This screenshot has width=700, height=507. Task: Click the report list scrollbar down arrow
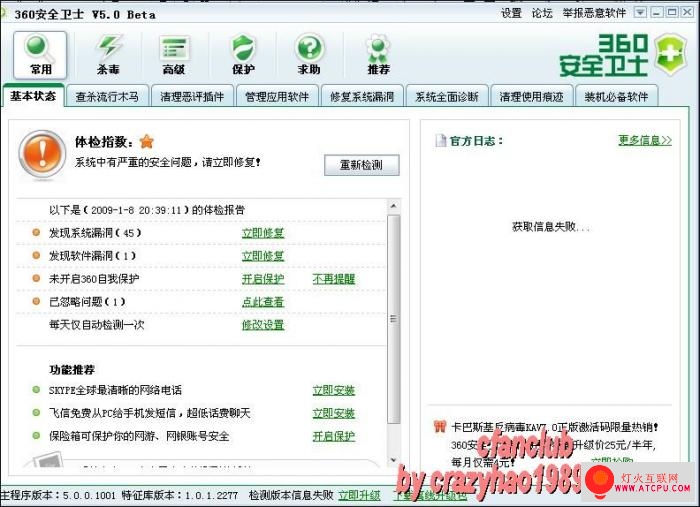393,460
